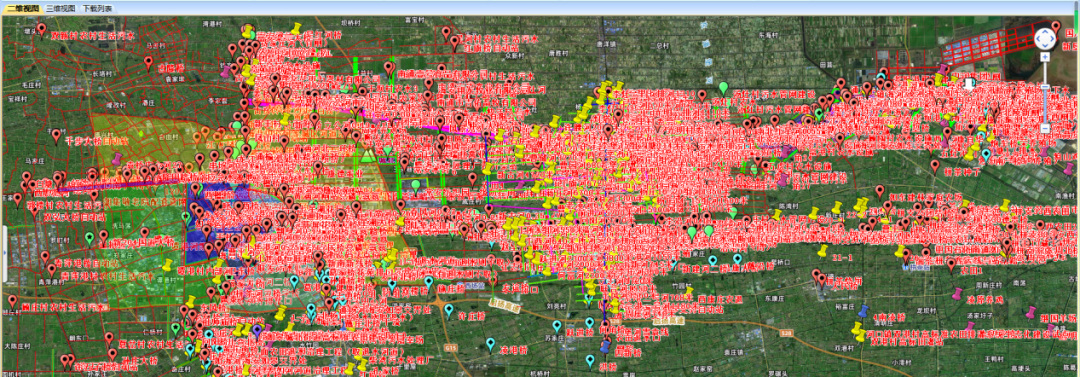
Task: Zoom out with the minus button
Action: (1045, 128)
